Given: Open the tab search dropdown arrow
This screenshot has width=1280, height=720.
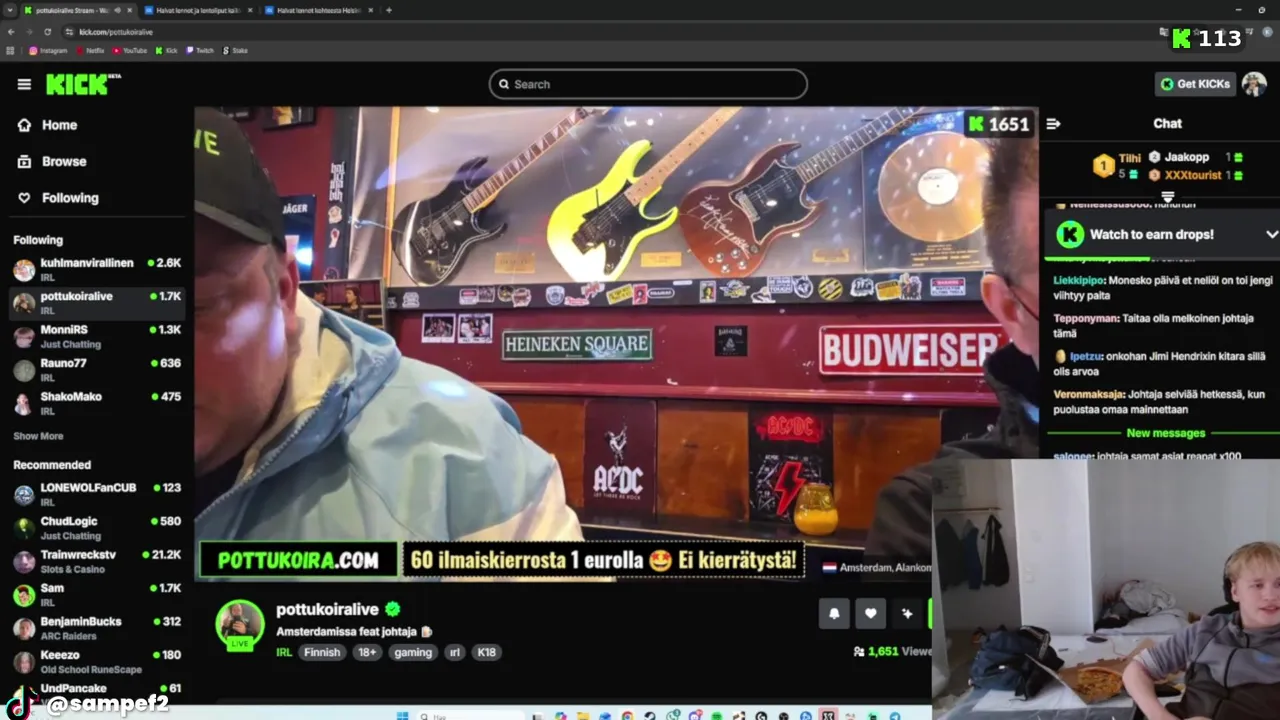Looking at the screenshot, I should [9, 10].
